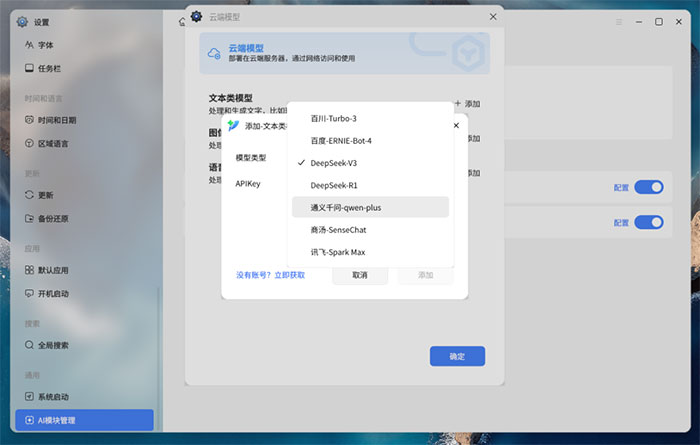Screen dimensions: 700x445
Task: Click the 文本类模型 heading
Action: click(x=231, y=98)
